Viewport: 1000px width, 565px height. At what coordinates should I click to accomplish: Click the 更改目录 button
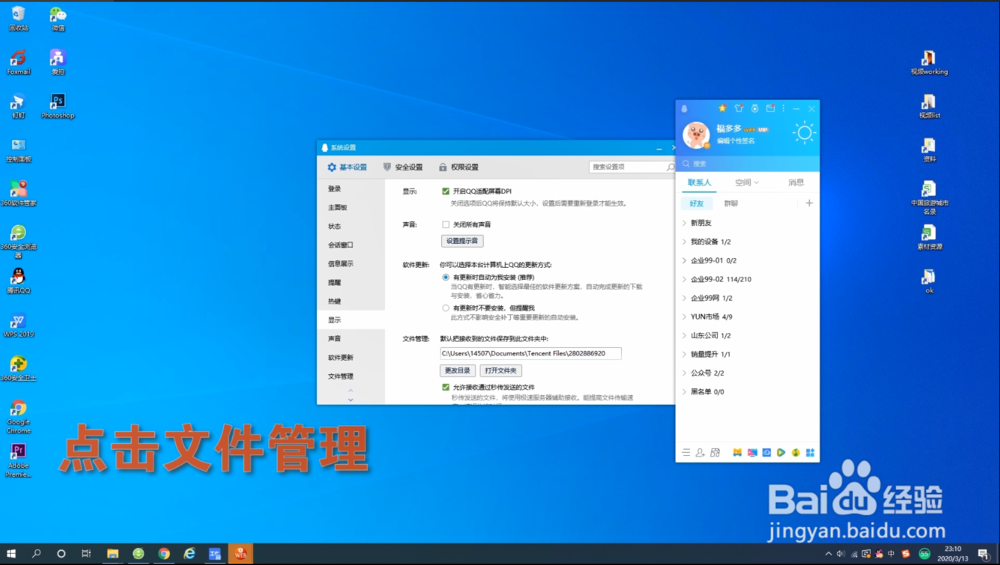tap(457, 371)
